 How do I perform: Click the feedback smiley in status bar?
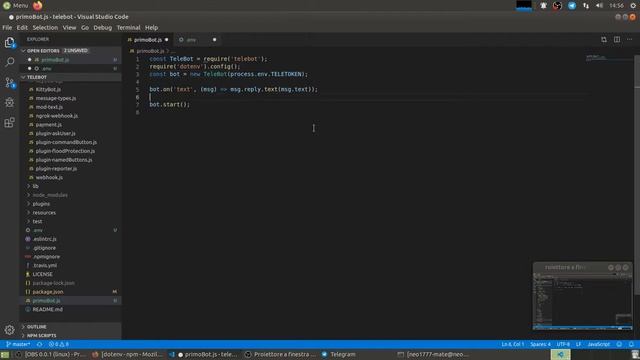click(619, 344)
